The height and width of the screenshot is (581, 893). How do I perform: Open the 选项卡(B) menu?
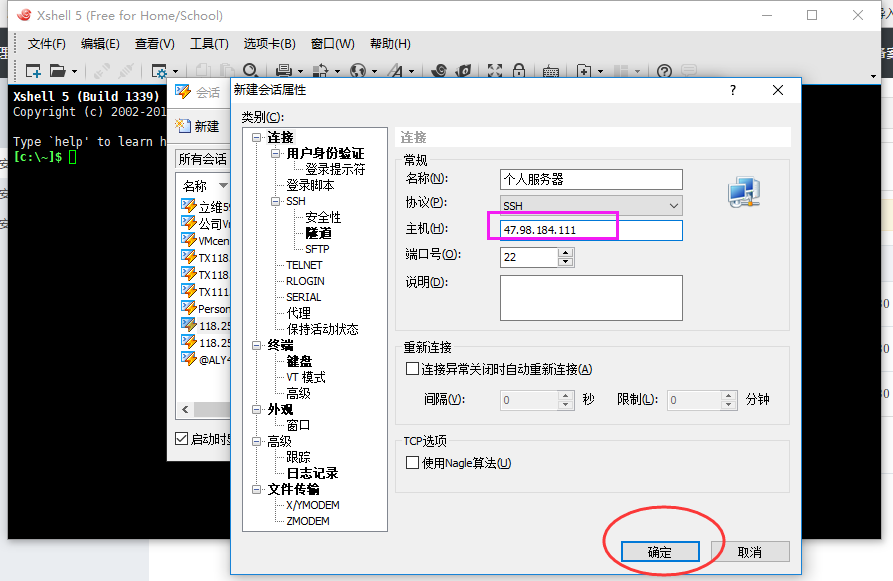[x=269, y=44]
